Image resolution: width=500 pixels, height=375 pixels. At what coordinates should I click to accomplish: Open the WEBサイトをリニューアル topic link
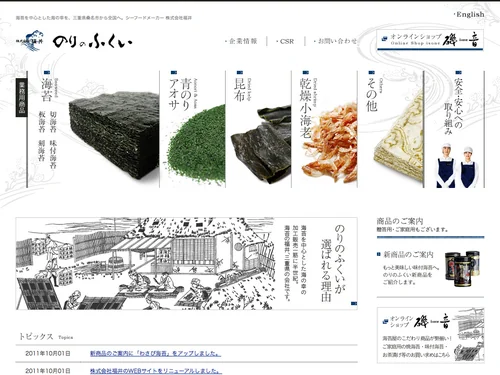pyautogui.click(x=156, y=371)
